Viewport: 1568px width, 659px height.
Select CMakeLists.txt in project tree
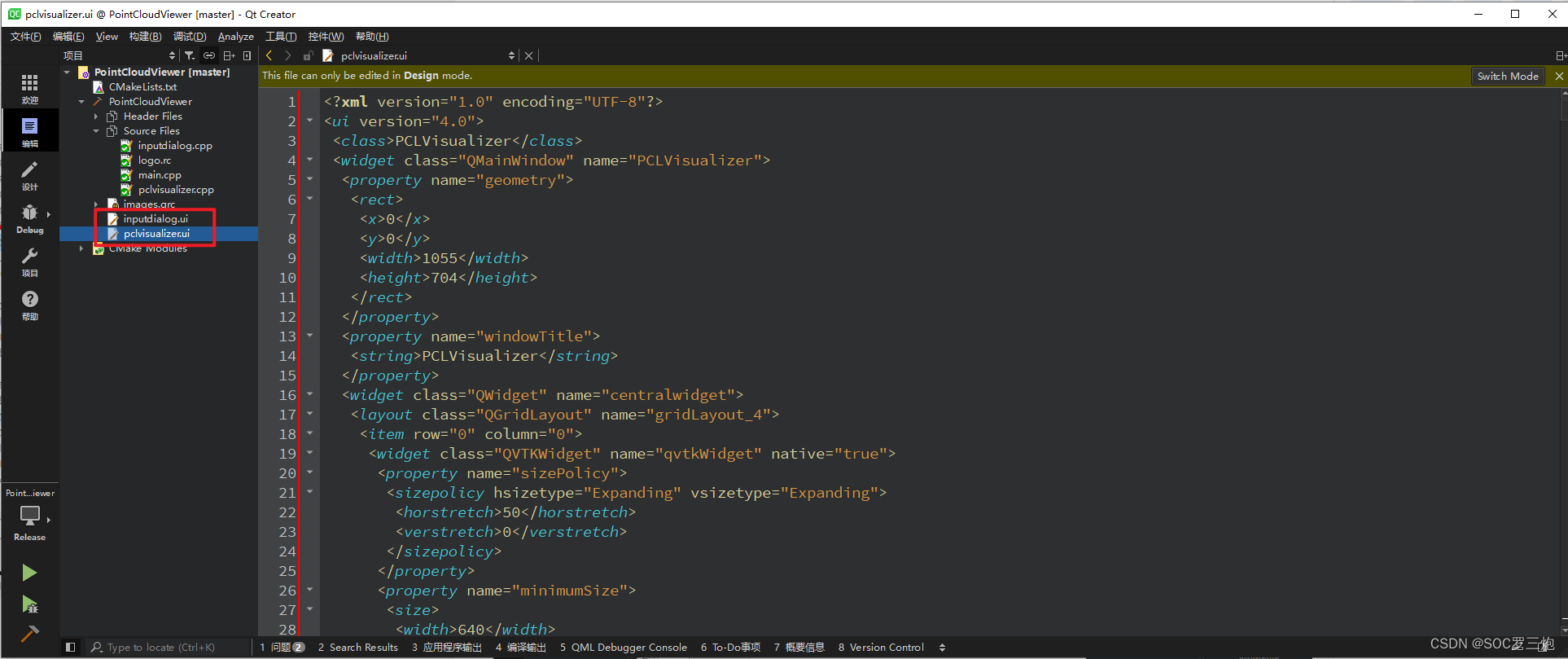coord(142,87)
